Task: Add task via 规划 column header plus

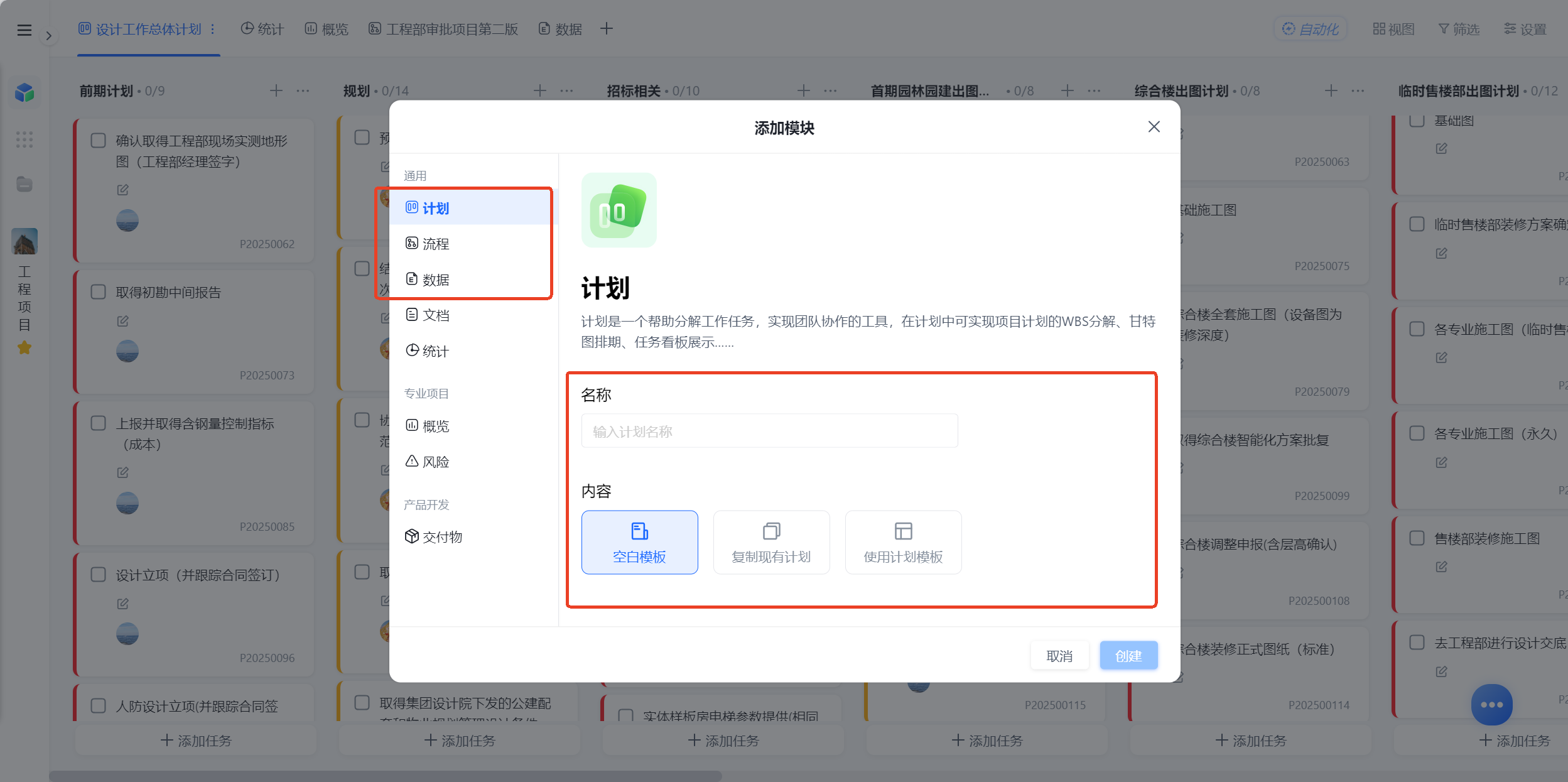Action: tap(540, 90)
